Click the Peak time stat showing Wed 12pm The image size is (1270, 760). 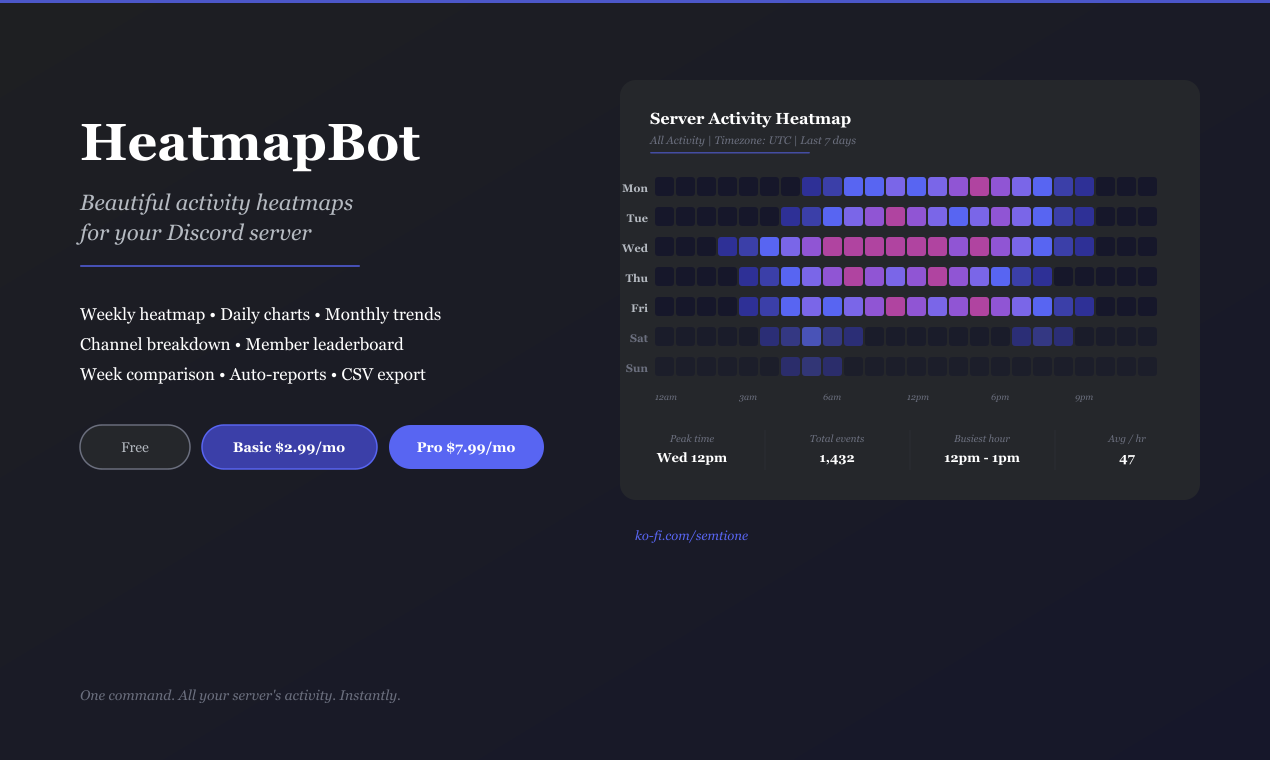pos(692,457)
